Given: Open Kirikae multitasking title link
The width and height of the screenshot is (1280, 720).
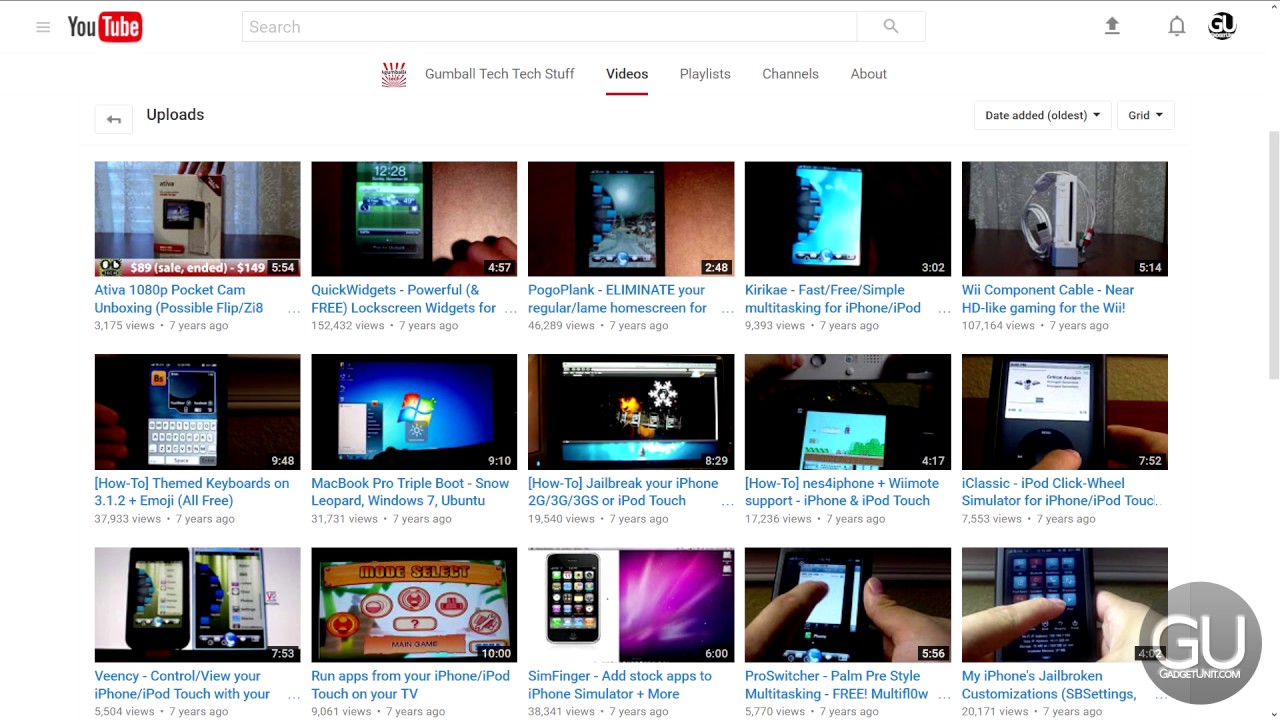Looking at the screenshot, I should coord(833,299).
